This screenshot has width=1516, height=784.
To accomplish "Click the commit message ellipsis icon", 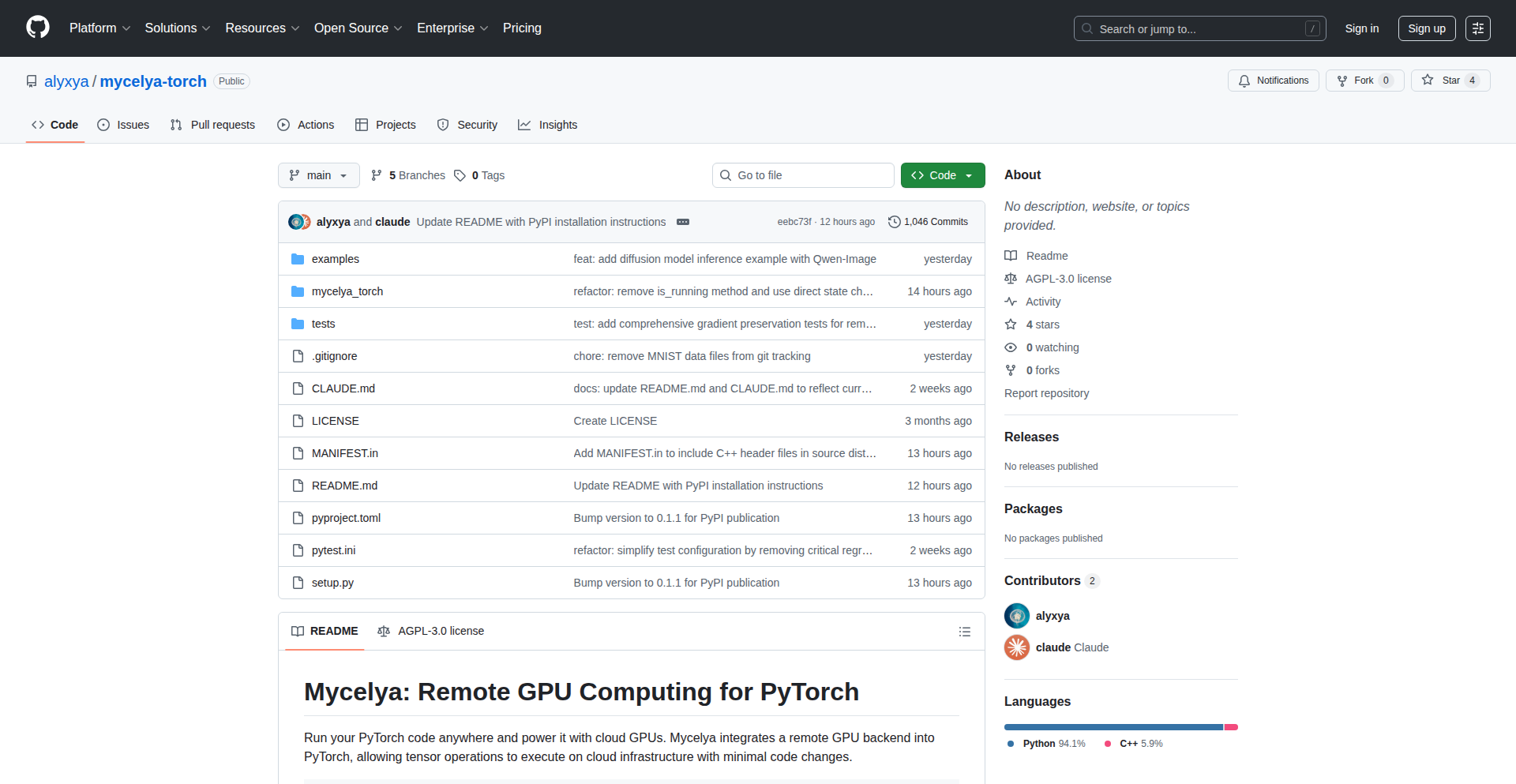I will 683,222.
